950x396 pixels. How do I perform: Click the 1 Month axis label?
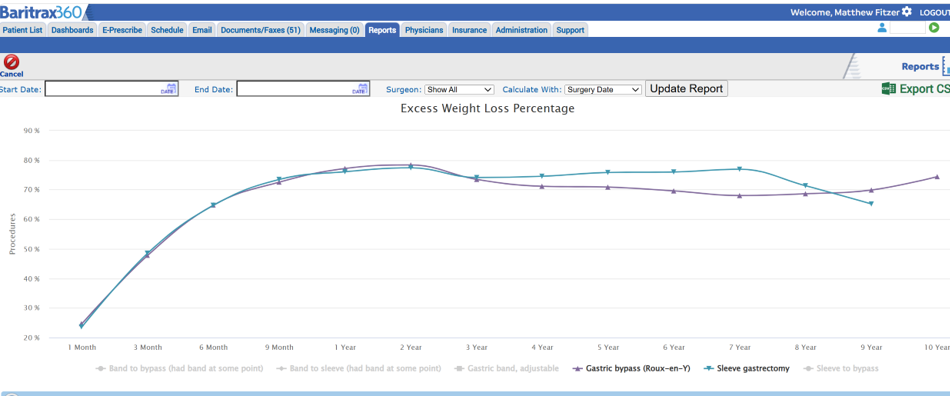pyautogui.click(x=82, y=348)
